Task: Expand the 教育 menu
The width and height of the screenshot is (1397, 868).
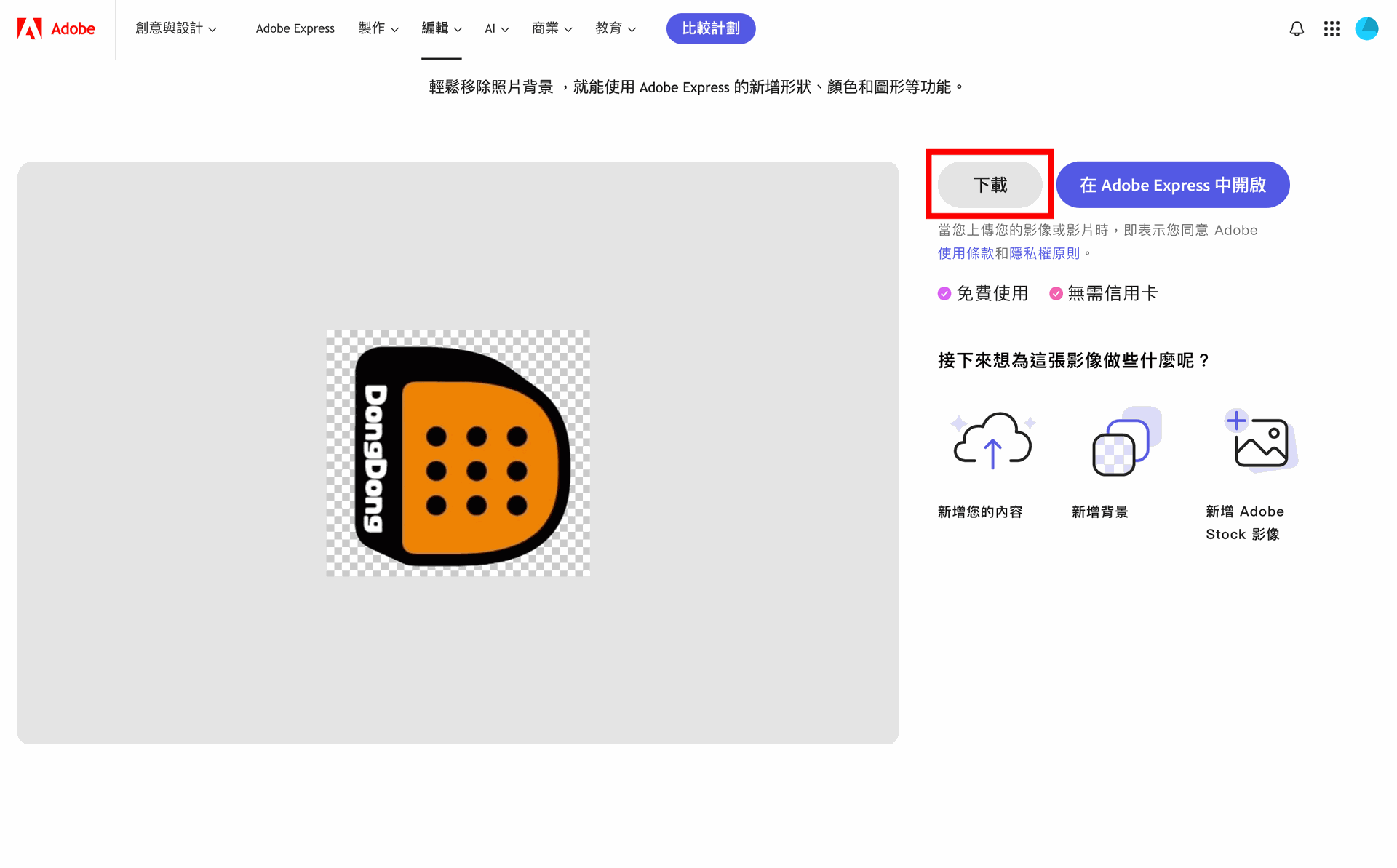Action: (616, 28)
